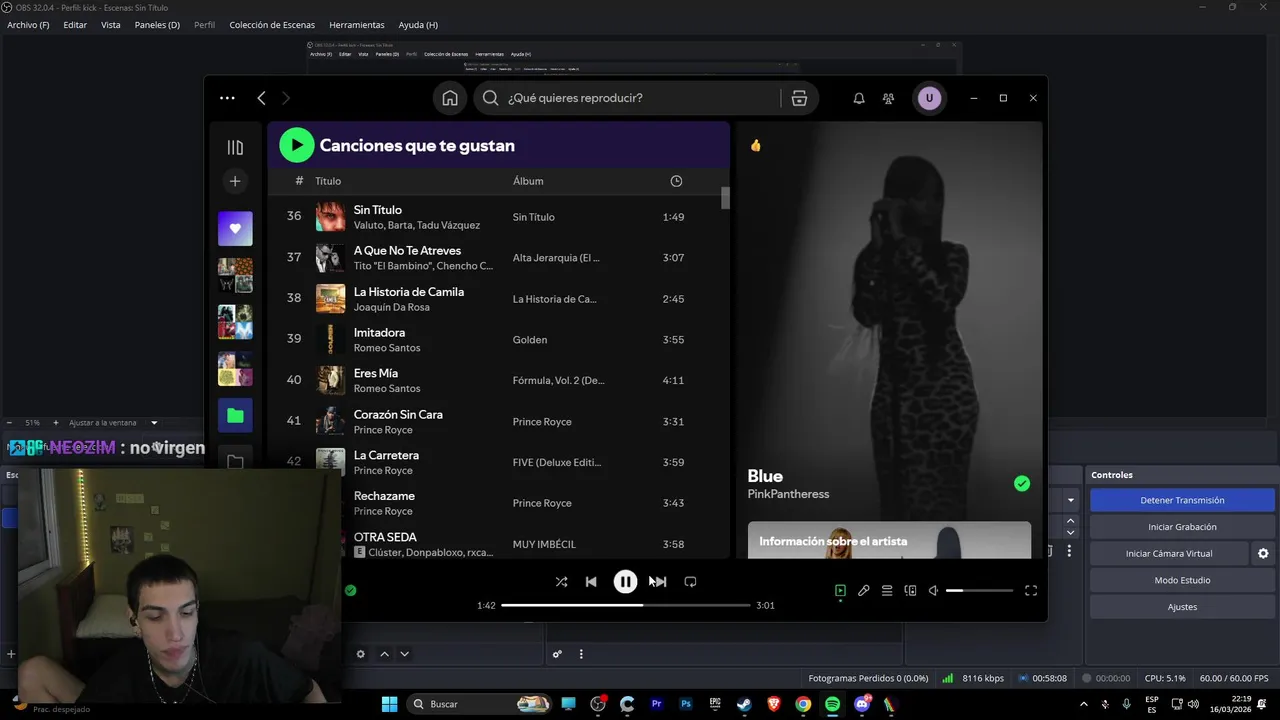This screenshot has height=720, width=1280.
Task: Sort by the Álbum column header
Action: [x=528, y=181]
